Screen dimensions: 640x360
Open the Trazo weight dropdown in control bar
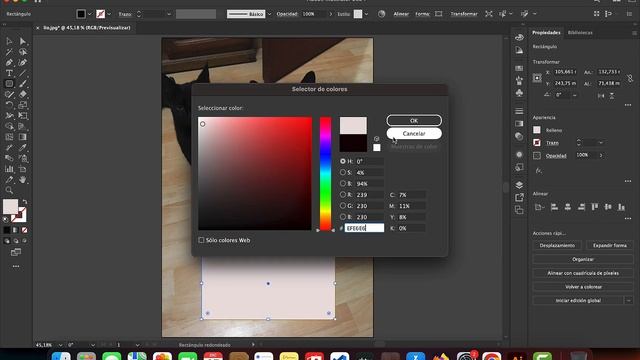point(169,14)
